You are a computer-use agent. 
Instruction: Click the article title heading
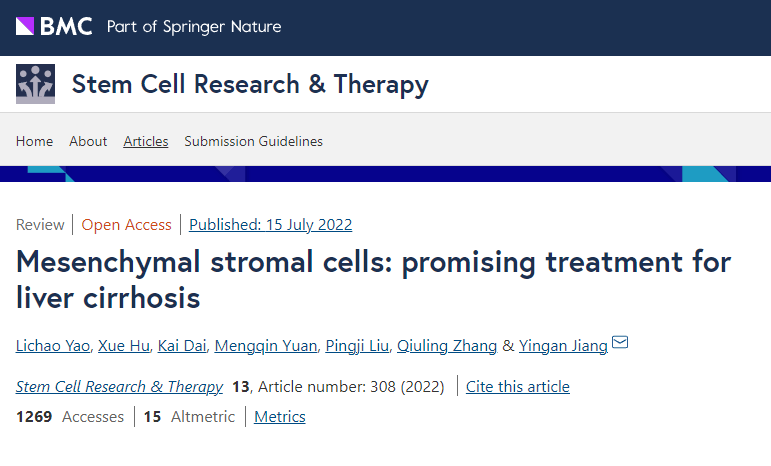(374, 280)
